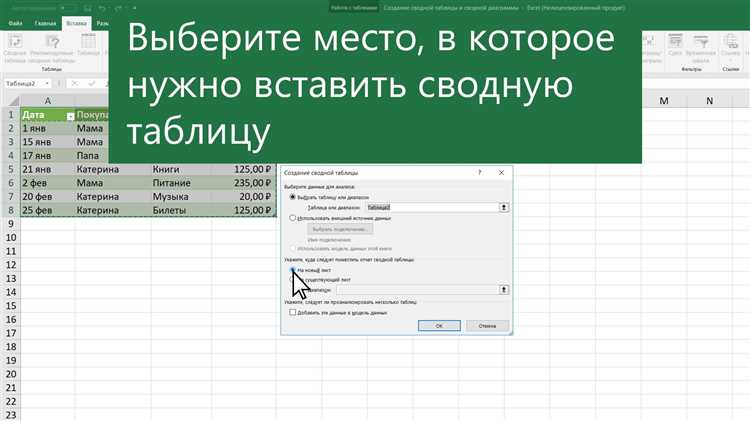Image resolution: width=750 pixels, height=421 pixels.
Task: Click the Redo icon in quick access toolbar
Action: pyautogui.click(x=118, y=8)
